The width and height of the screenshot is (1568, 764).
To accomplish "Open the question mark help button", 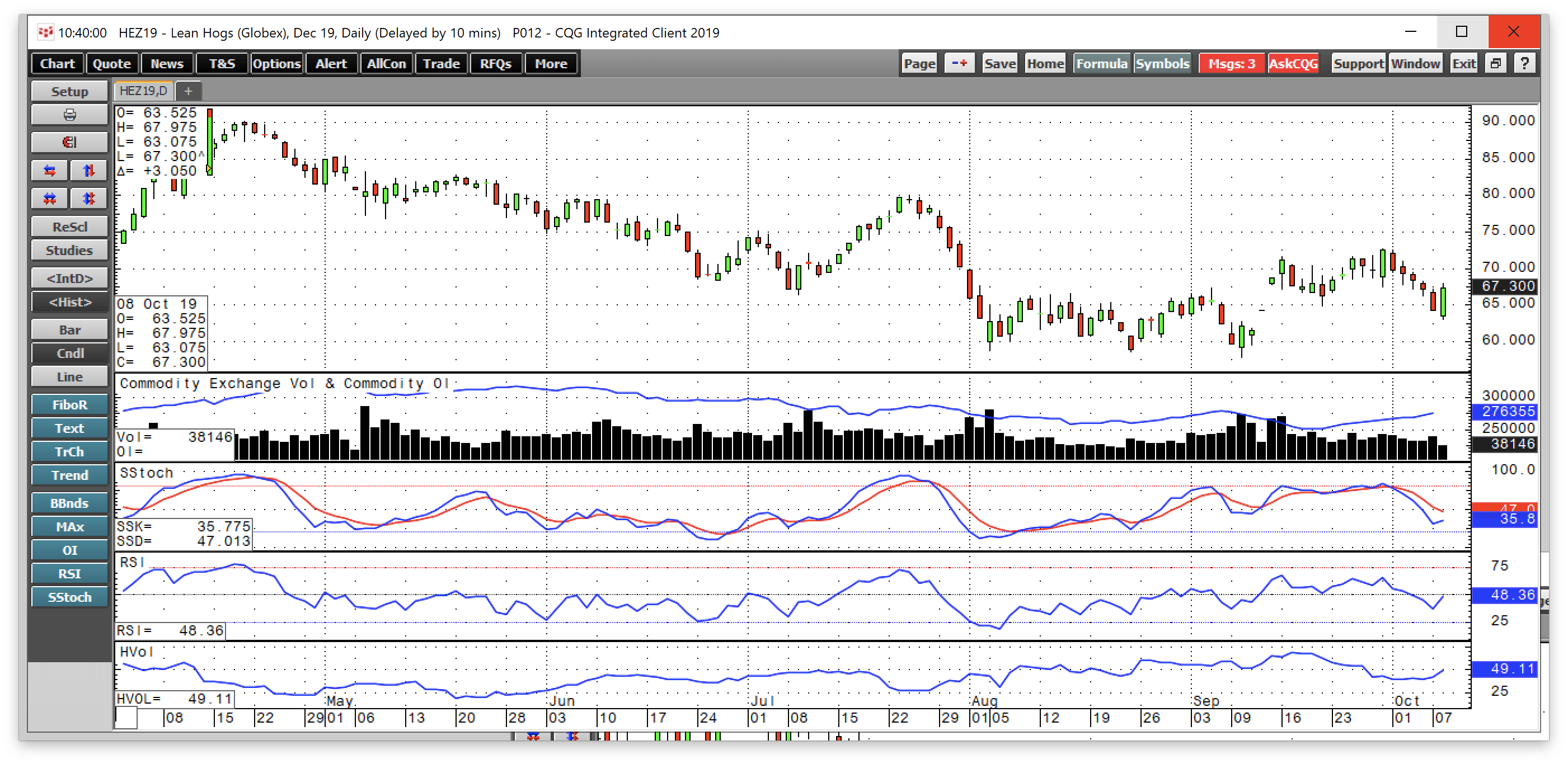I will click(1524, 63).
